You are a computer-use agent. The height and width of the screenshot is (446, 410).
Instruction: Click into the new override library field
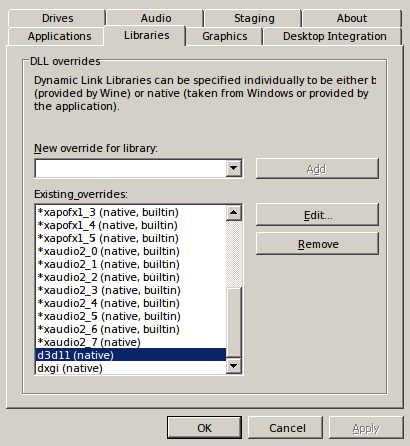pyautogui.click(x=131, y=168)
